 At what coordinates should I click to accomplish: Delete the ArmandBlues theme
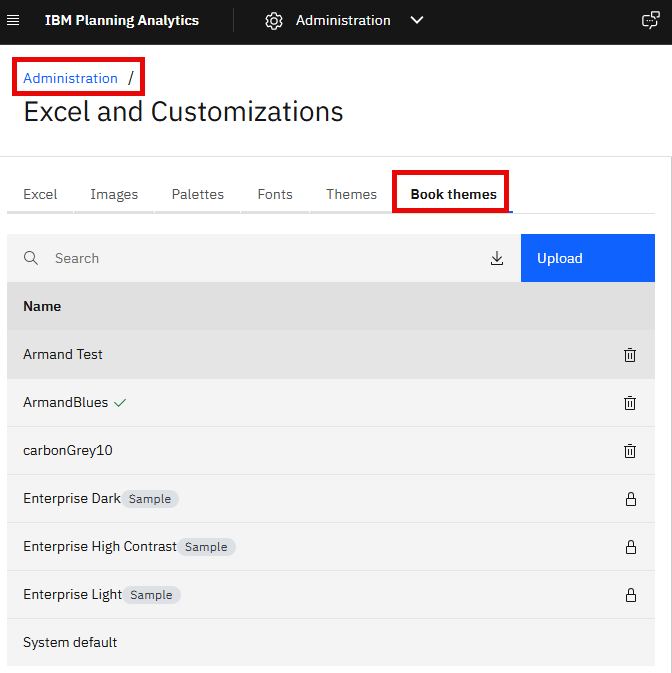[630, 403]
